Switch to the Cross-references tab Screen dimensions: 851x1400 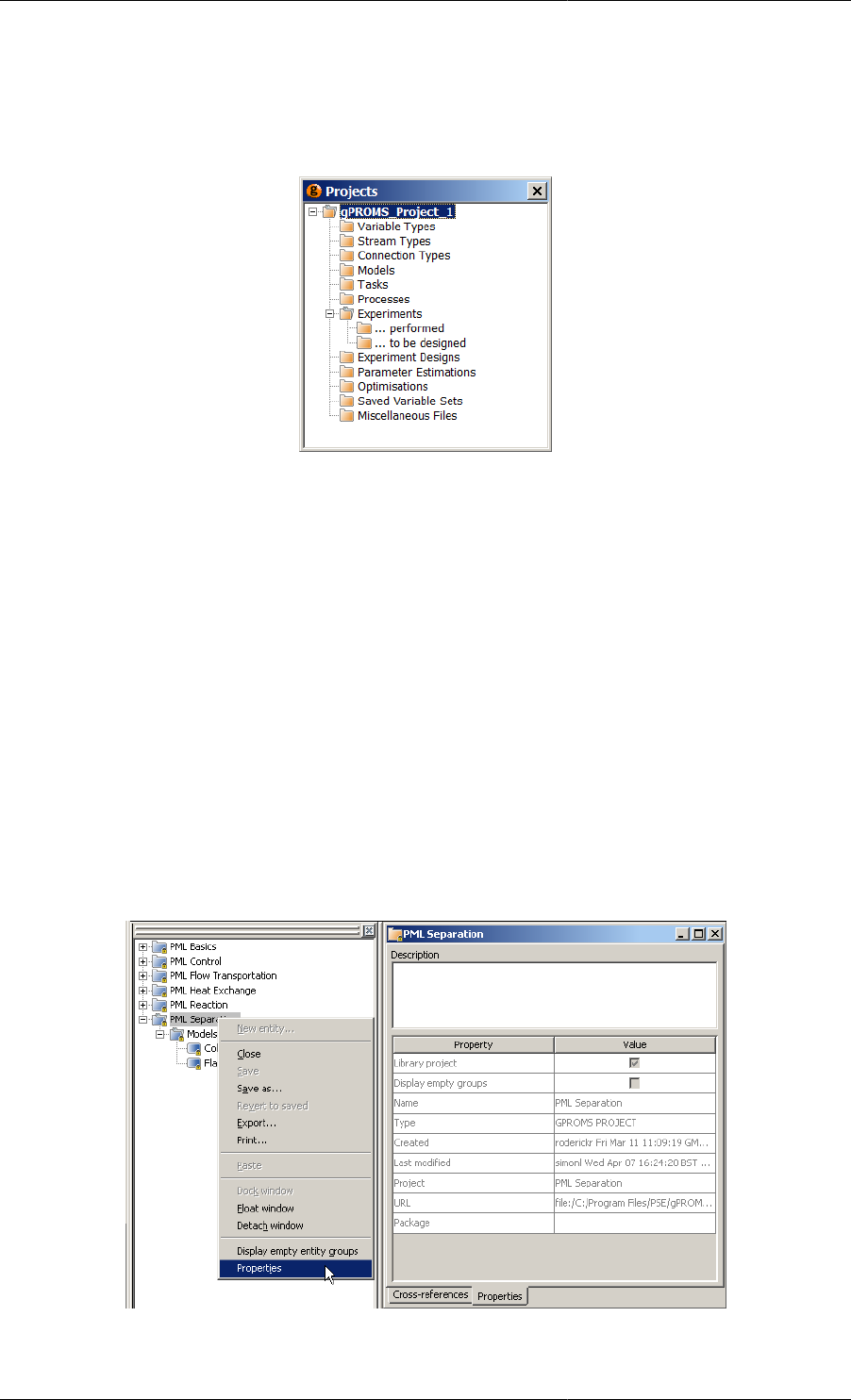430,1294
